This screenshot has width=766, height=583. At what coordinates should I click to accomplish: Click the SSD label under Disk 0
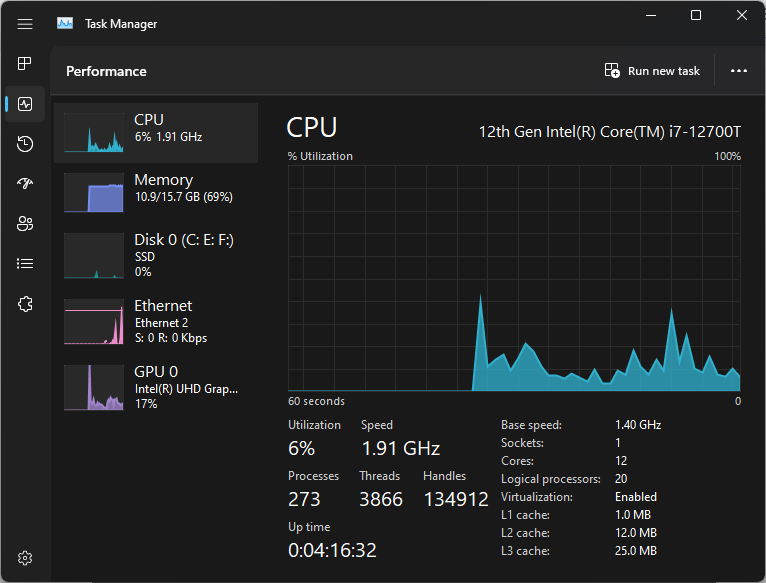pos(145,257)
